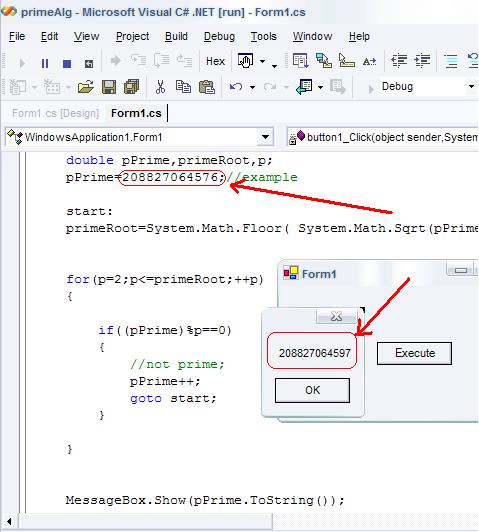Open the Debug menu
The width and height of the screenshot is (479, 532).
click(219, 36)
